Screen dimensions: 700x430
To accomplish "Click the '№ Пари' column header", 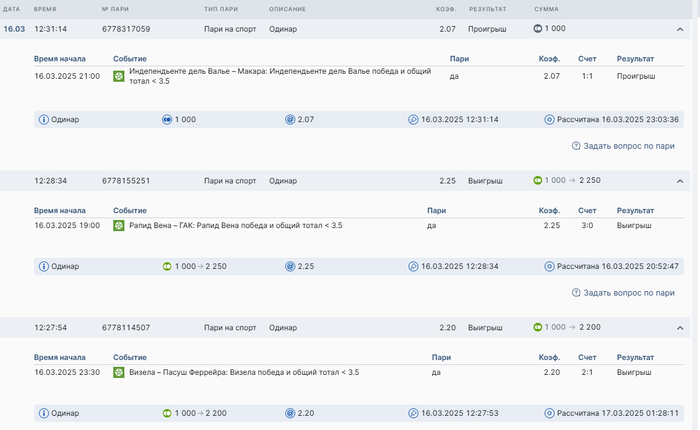I will (x=113, y=8).
